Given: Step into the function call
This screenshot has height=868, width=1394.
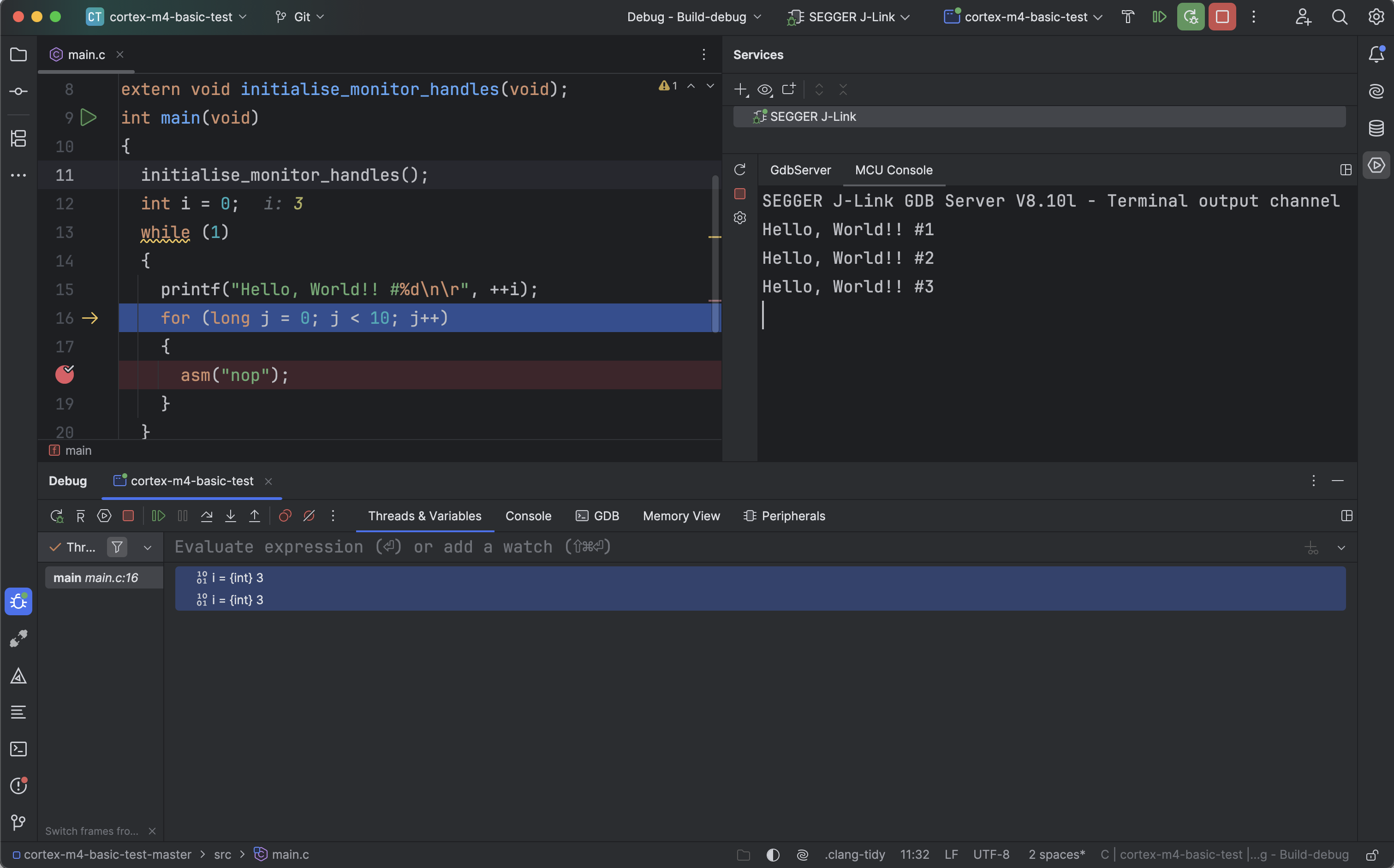Looking at the screenshot, I should pyautogui.click(x=231, y=516).
